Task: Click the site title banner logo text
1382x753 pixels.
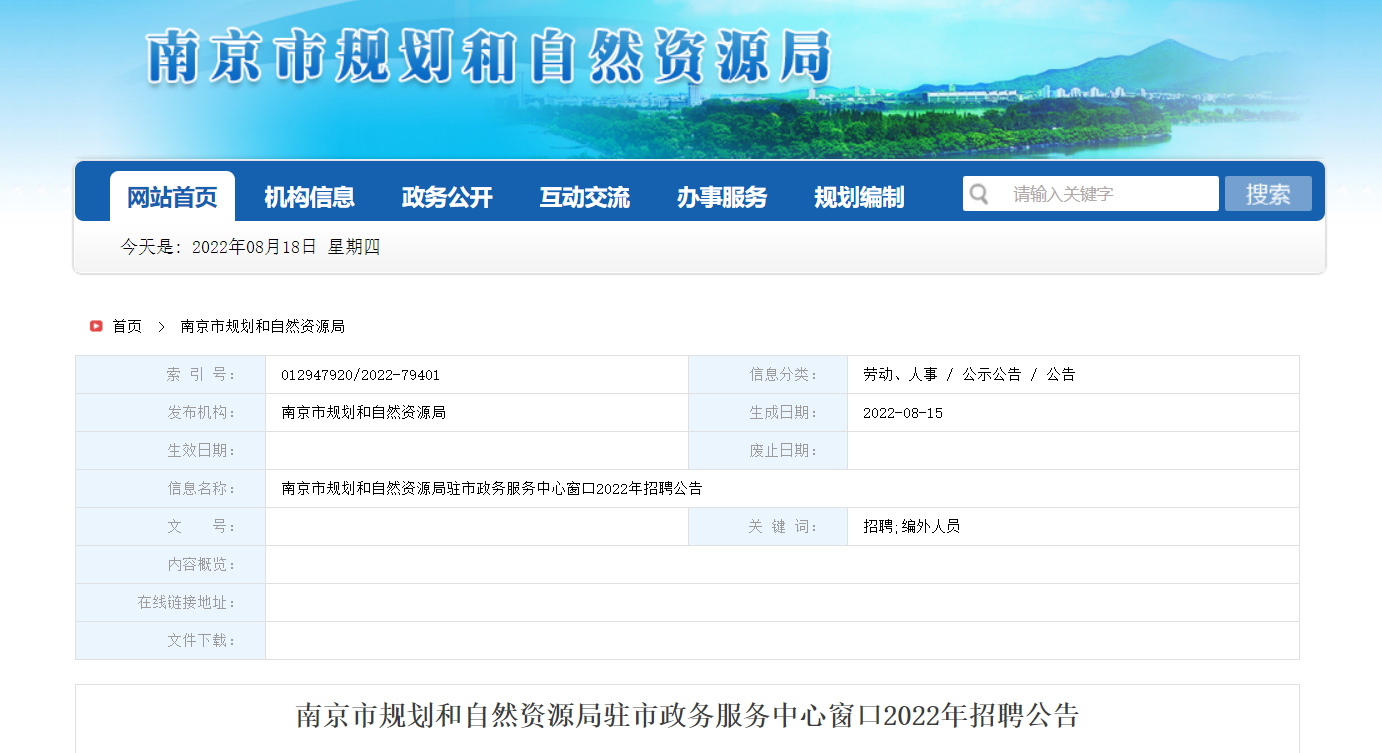Action: 489,56
